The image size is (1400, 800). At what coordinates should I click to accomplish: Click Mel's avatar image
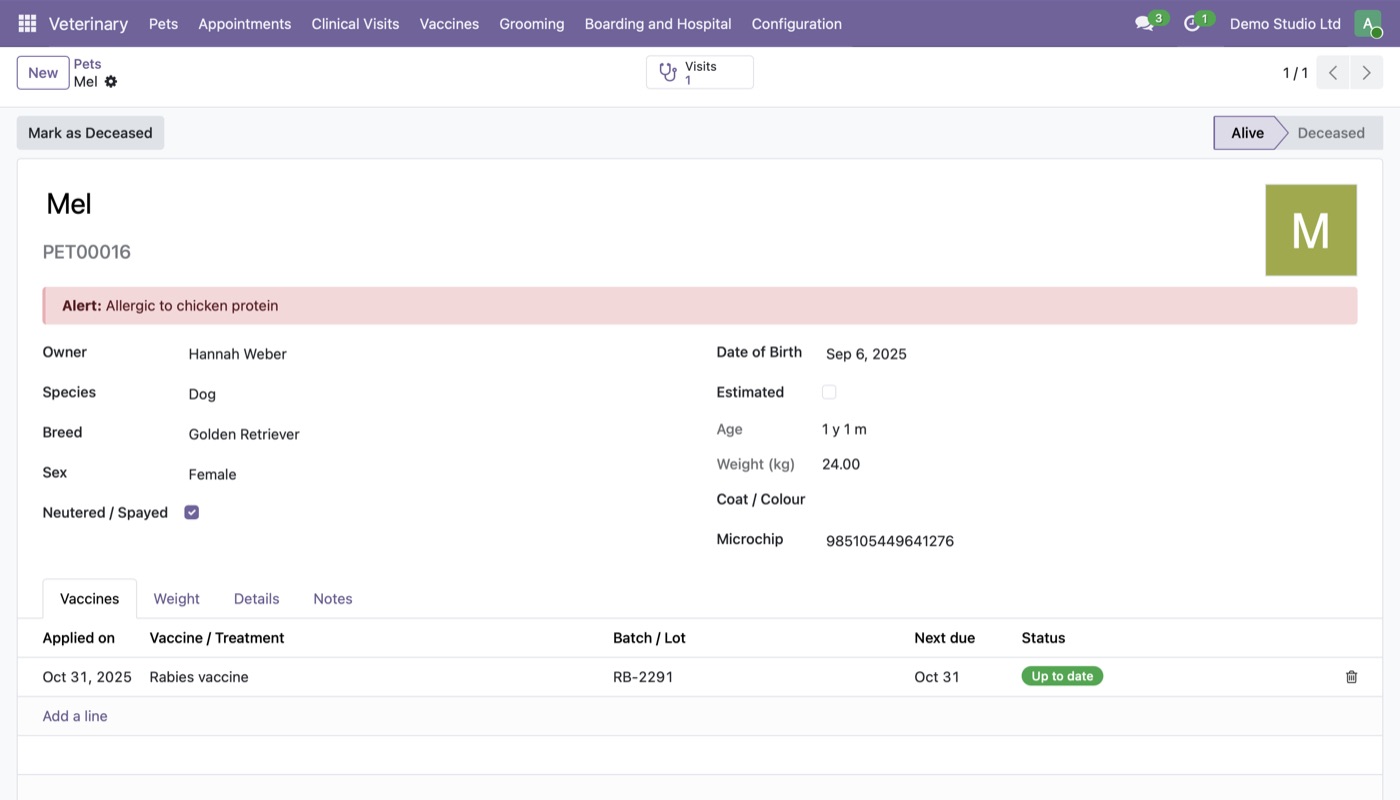pyautogui.click(x=1311, y=230)
